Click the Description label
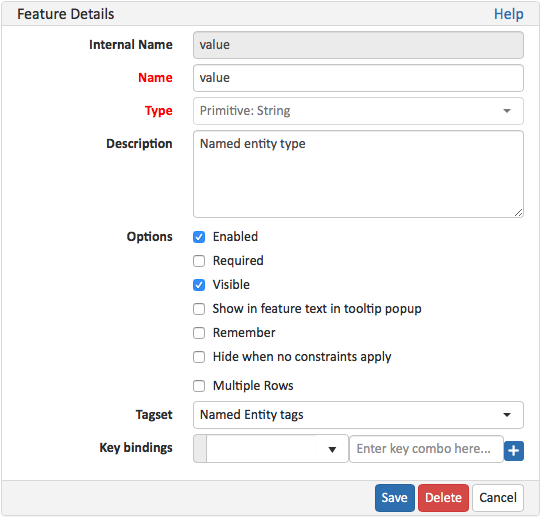This screenshot has width=541, height=517. [139, 144]
